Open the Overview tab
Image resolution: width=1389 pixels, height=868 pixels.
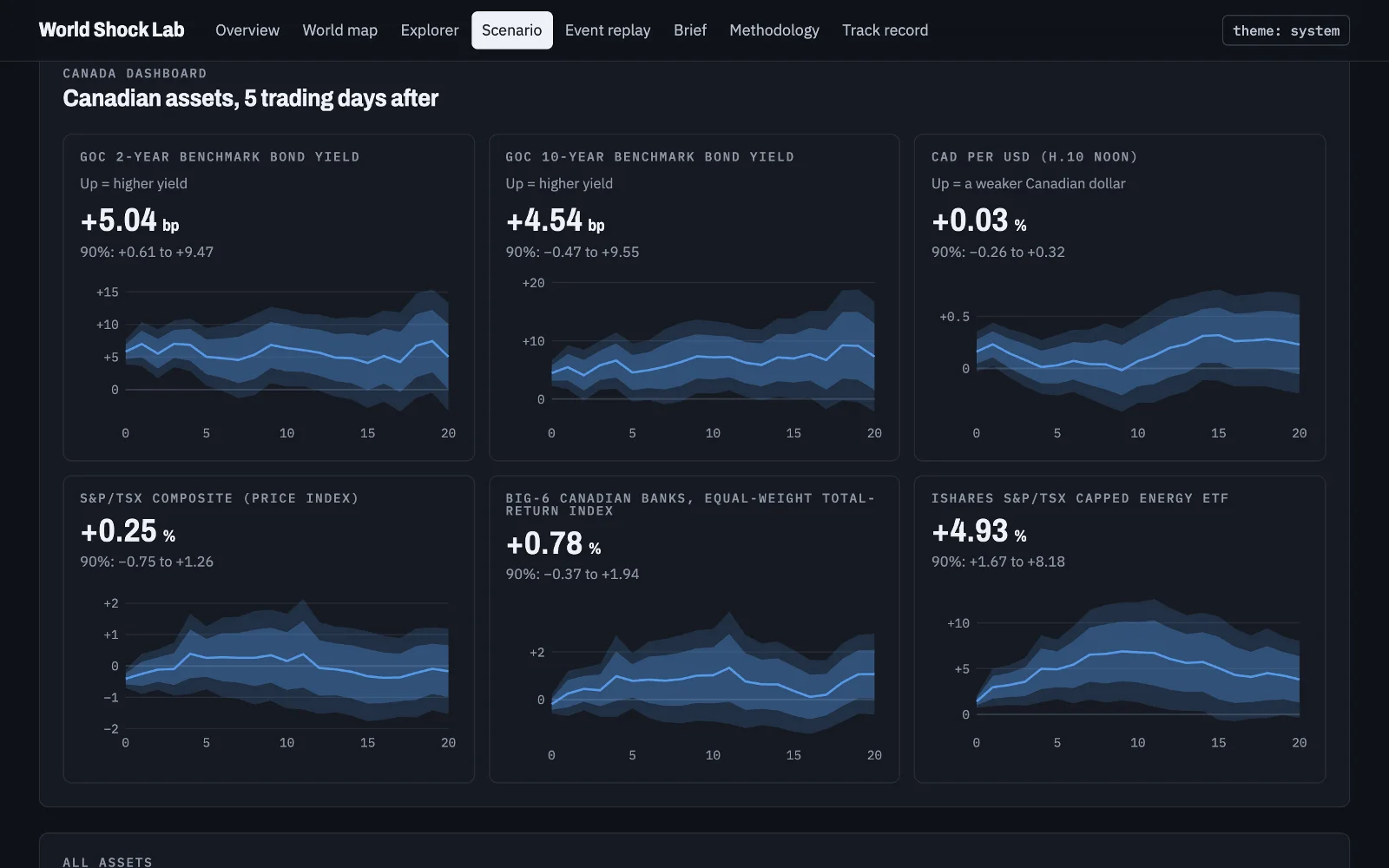[x=247, y=30]
